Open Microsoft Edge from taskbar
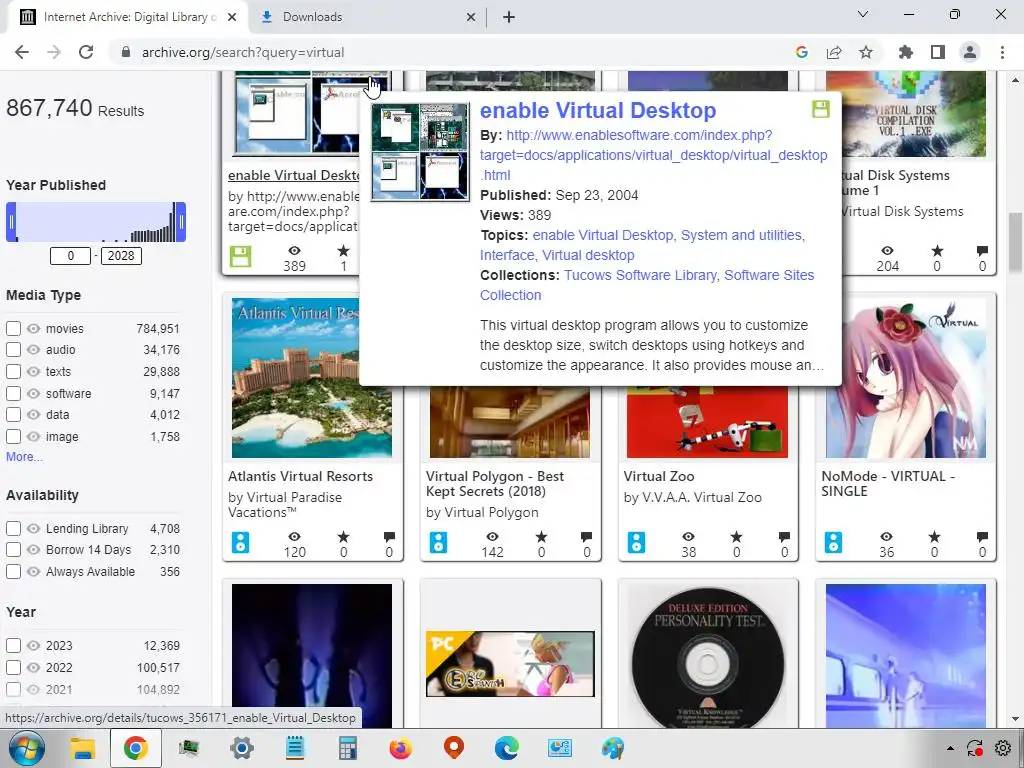 pos(506,748)
